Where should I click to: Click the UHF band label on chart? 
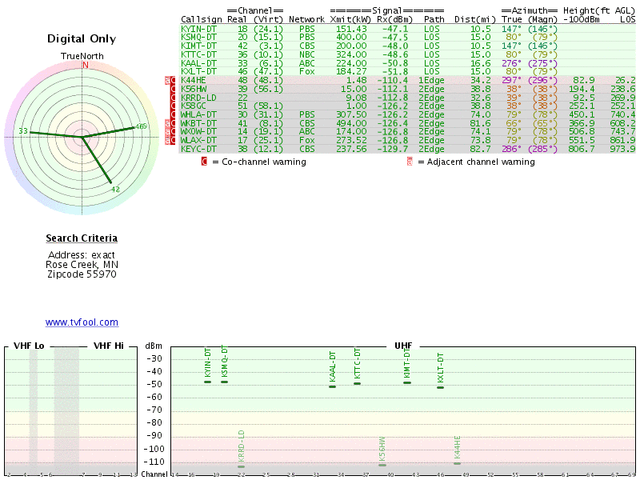403,346
